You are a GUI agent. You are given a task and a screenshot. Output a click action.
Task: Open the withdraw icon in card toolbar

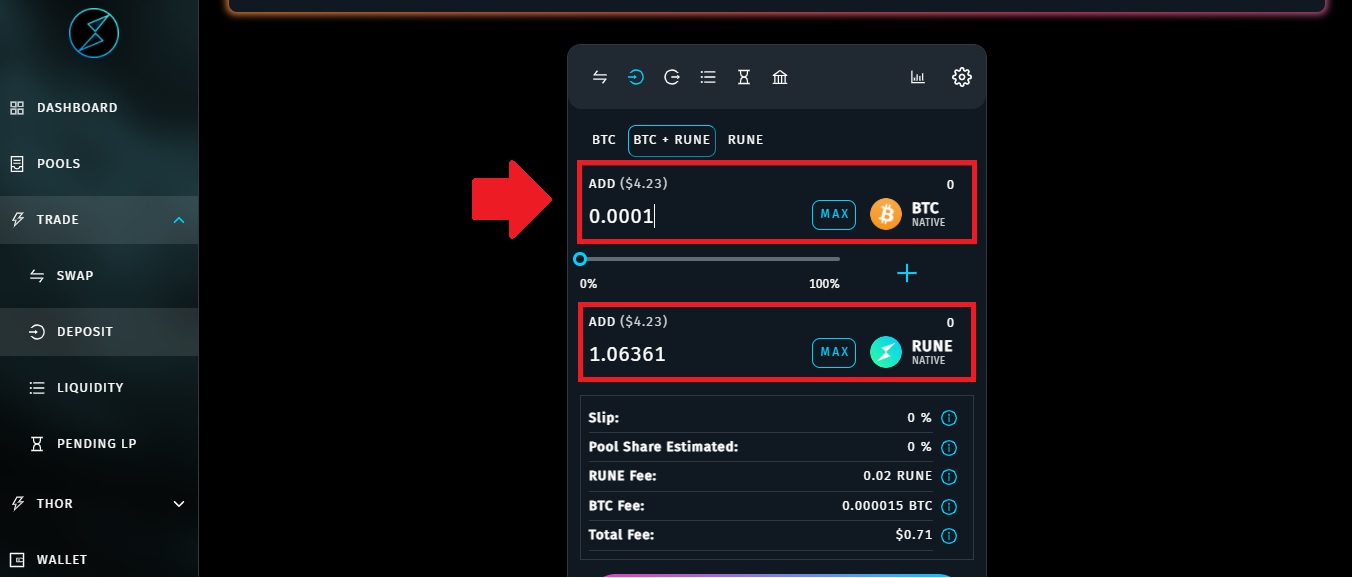coord(672,77)
